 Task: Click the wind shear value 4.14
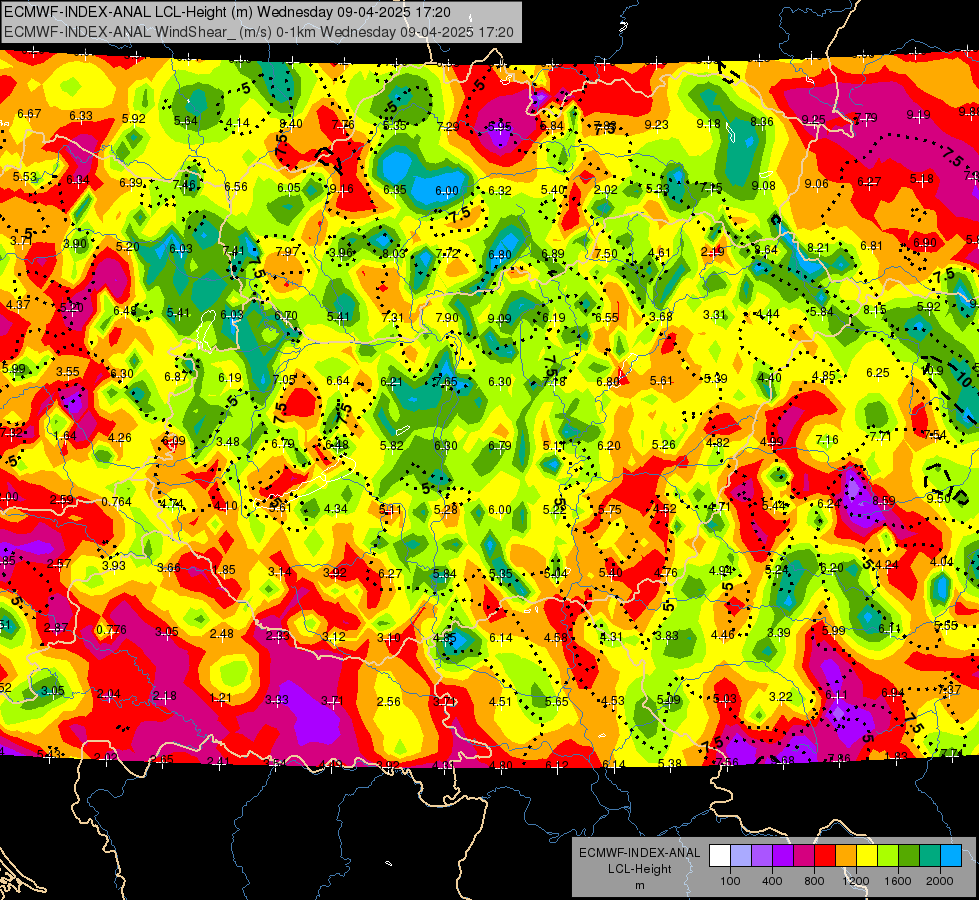[x=237, y=123]
